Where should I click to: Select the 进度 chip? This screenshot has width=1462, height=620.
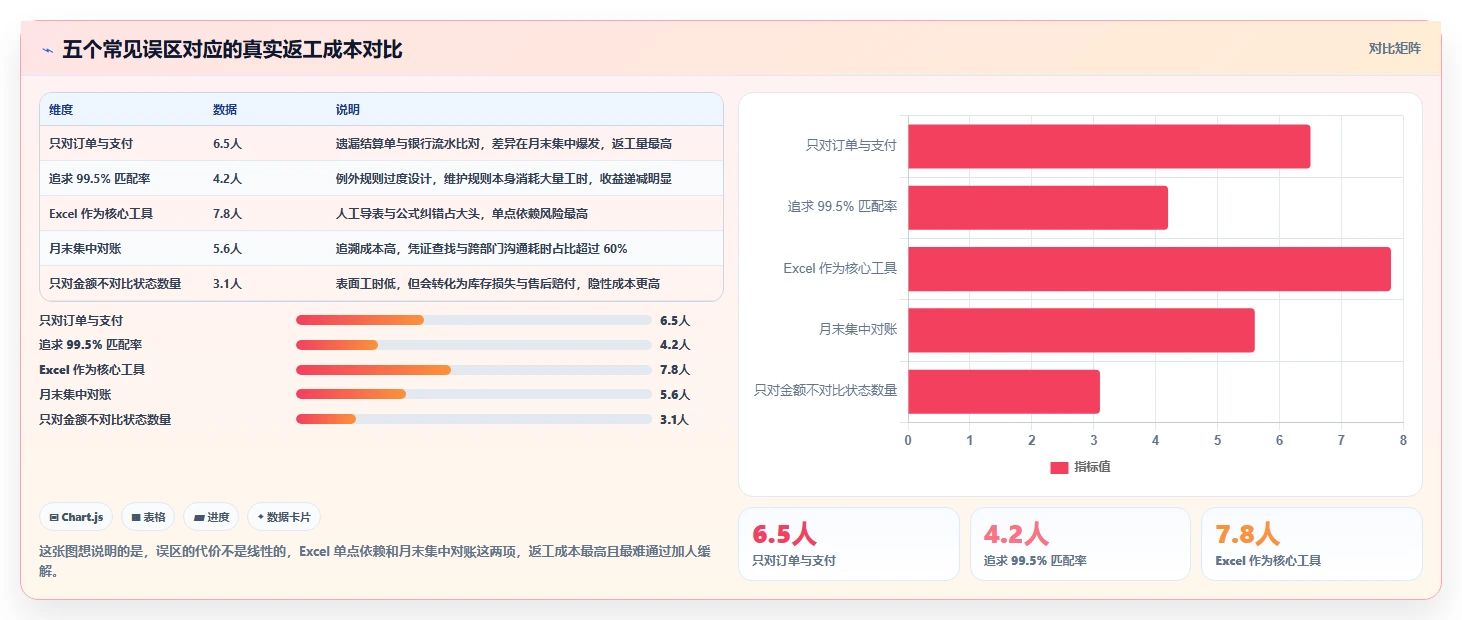click(212, 517)
